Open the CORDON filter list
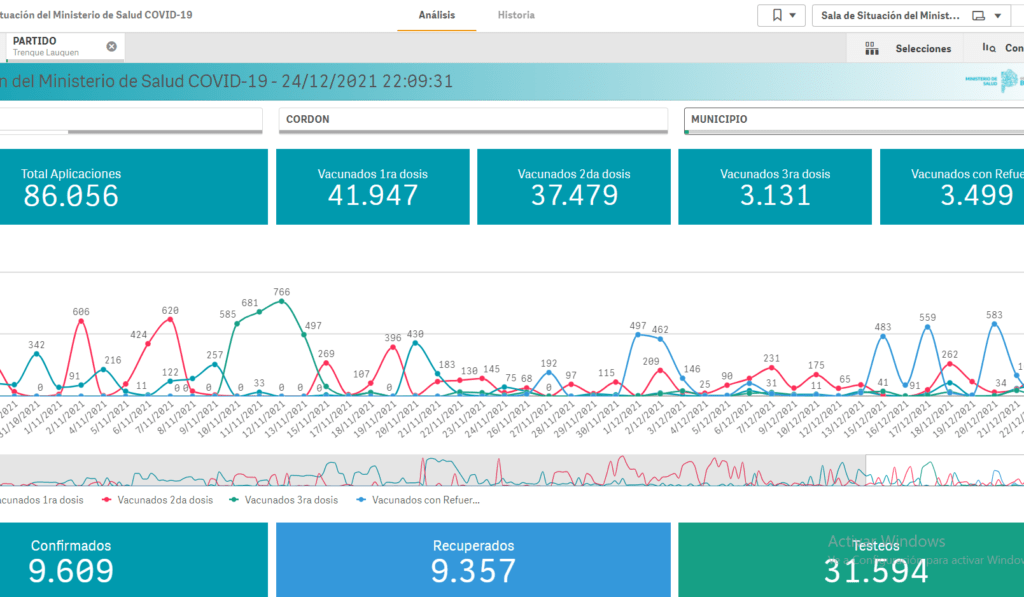The width and height of the screenshot is (1024, 597). (472, 119)
